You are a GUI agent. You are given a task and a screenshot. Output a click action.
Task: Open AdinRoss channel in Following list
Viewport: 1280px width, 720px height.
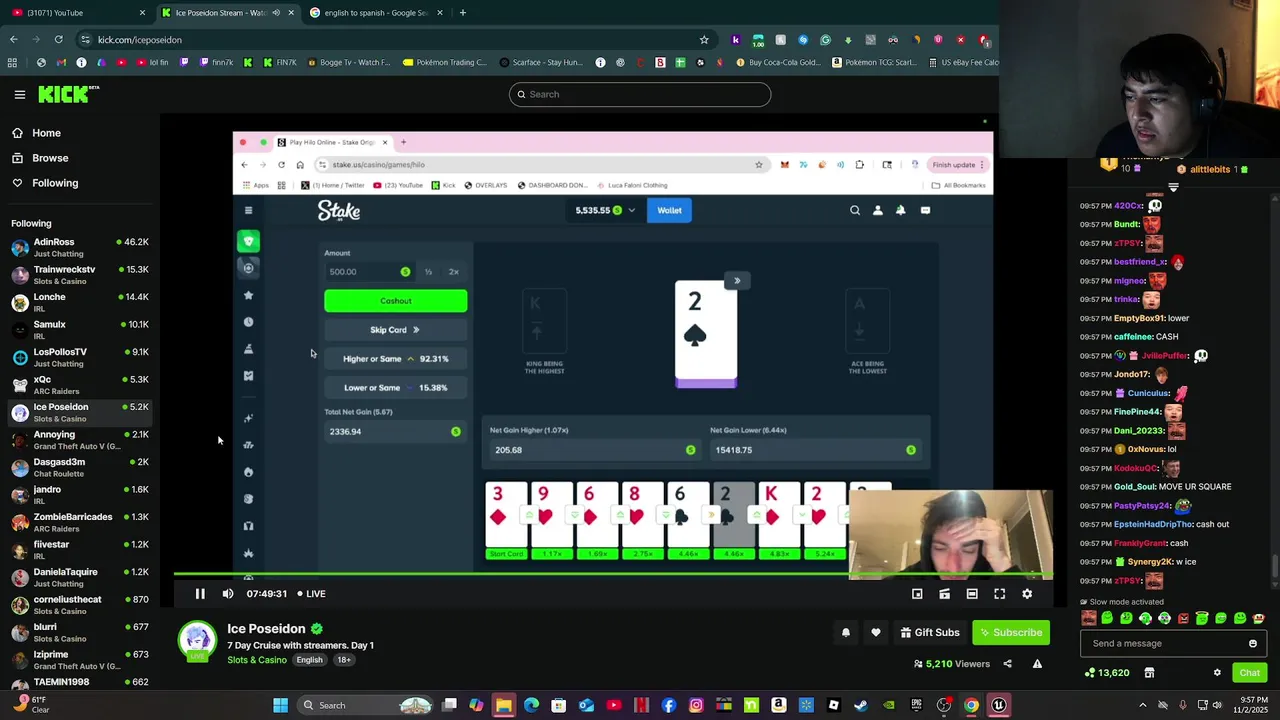pyautogui.click(x=80, y=247)
